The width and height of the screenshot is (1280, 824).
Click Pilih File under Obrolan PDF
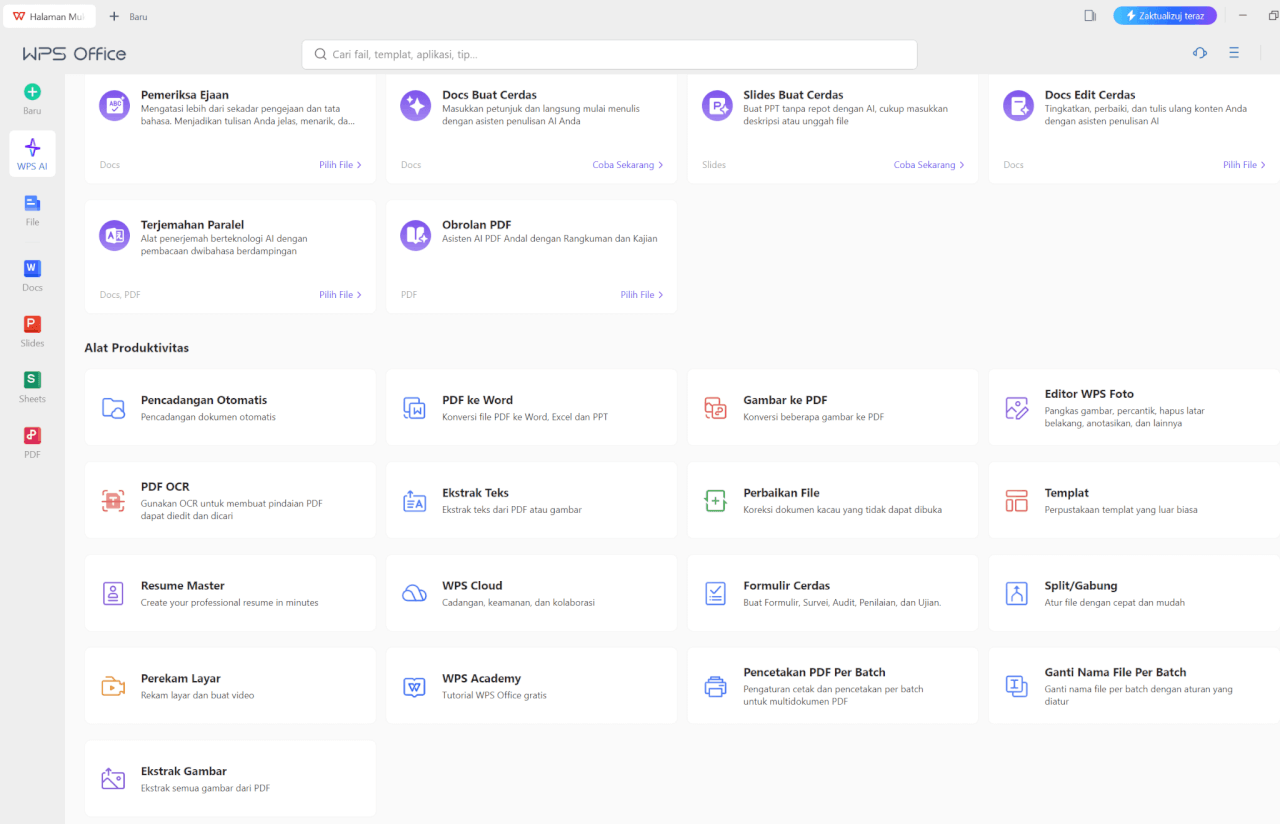click(x=641, y=295)
